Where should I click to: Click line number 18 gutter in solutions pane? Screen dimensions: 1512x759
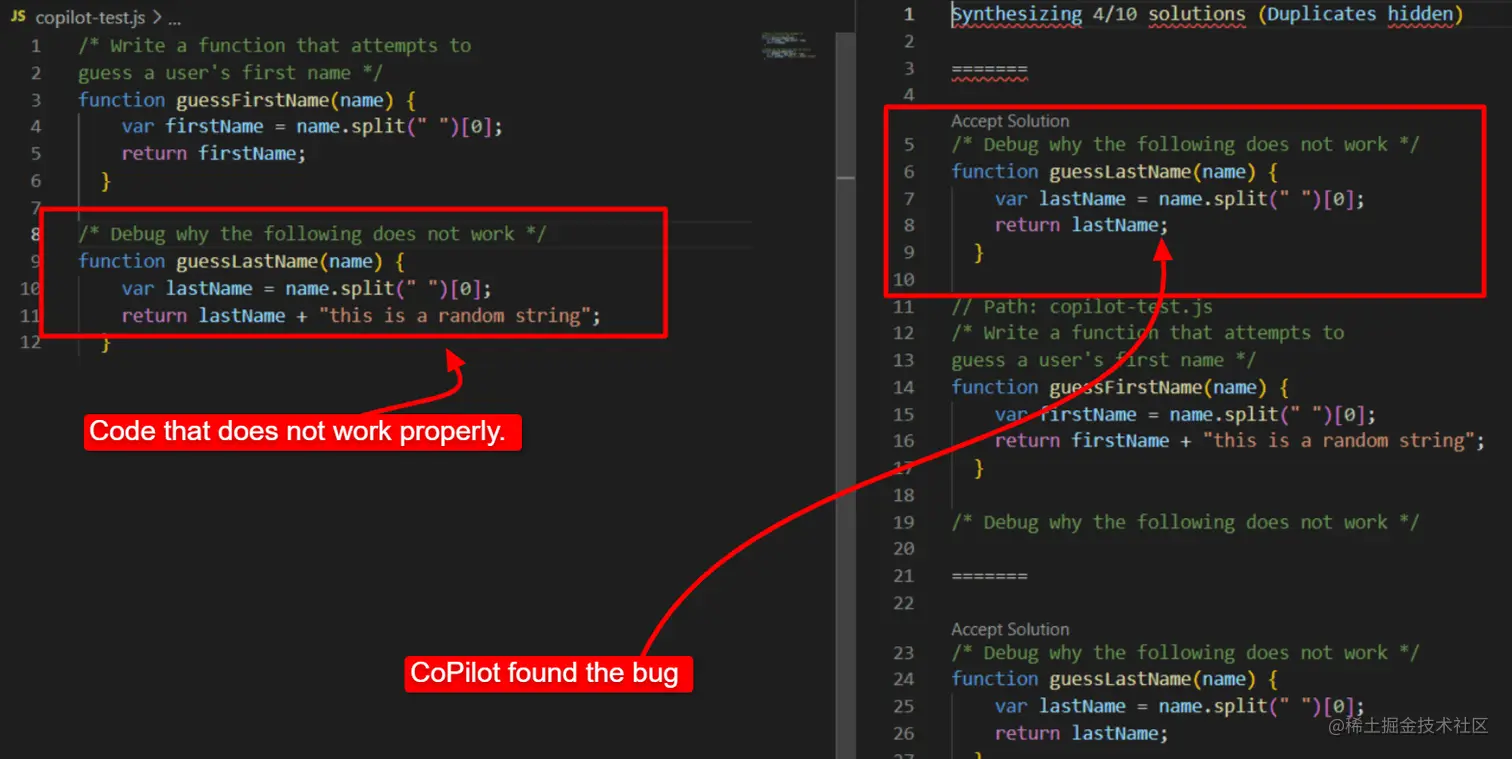click(x=904, y=495)
